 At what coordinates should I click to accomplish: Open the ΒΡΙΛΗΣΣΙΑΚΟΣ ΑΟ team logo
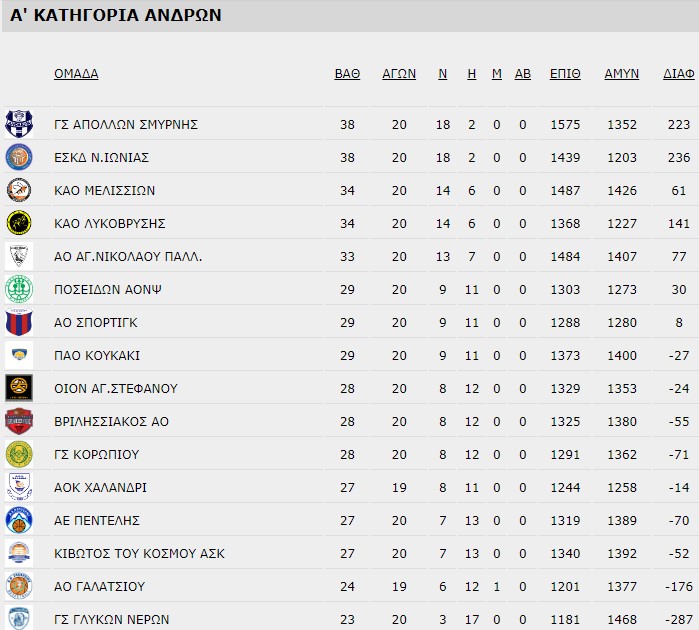click(x=19, y=421)
